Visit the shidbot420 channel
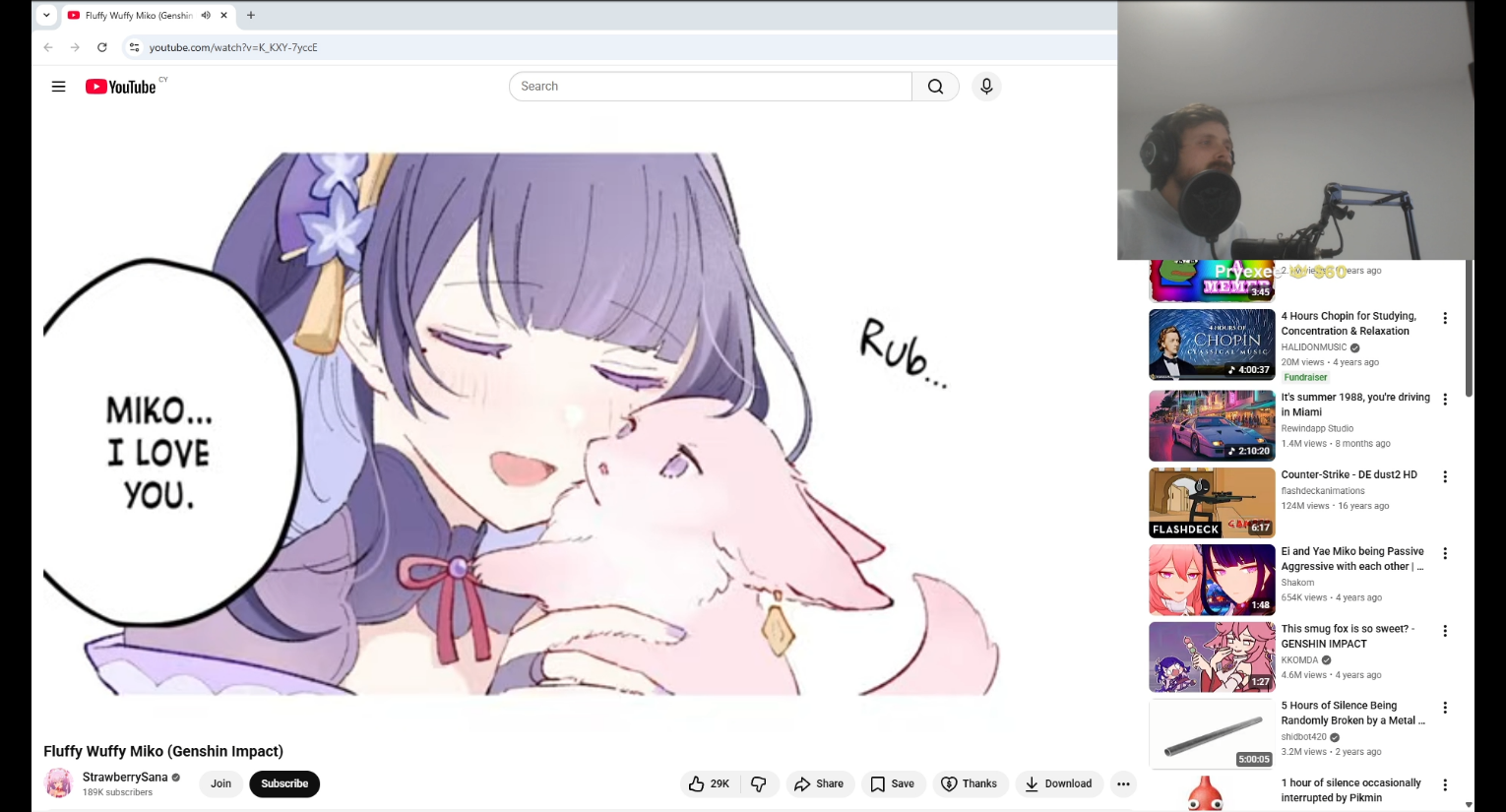 [1304, 737]
